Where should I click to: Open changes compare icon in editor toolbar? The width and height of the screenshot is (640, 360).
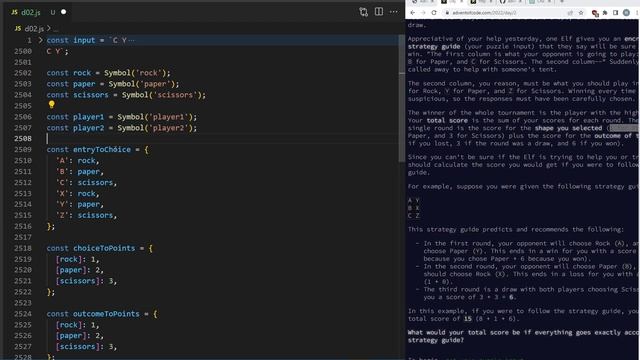[x=363, y=12]
